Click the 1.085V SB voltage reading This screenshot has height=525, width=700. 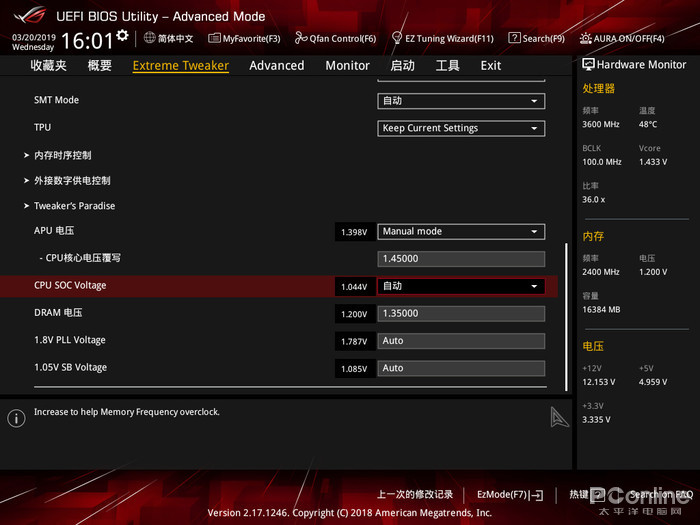coord(354,369)
